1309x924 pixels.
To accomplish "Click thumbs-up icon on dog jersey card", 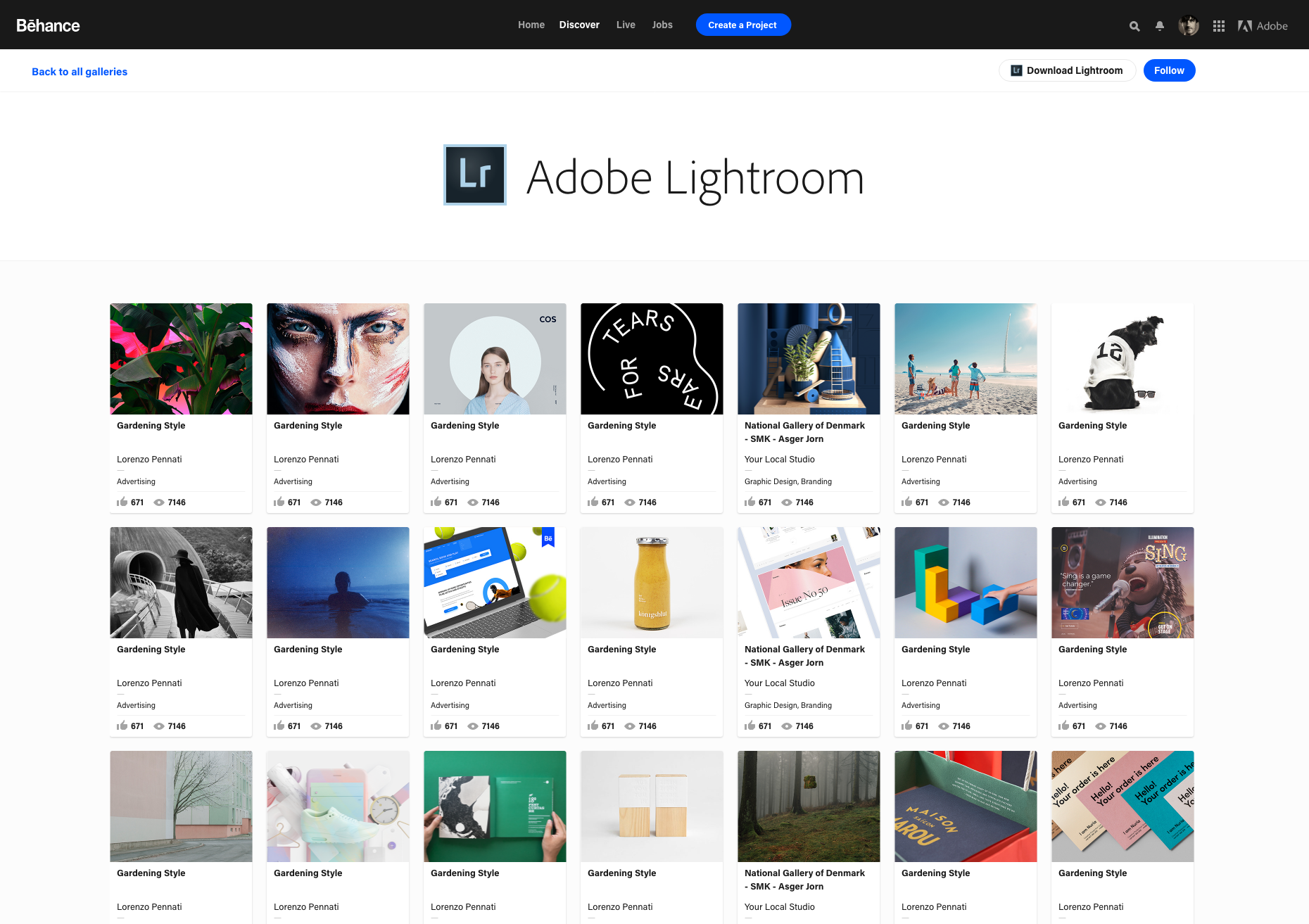I will click(x=1064, y=502).
